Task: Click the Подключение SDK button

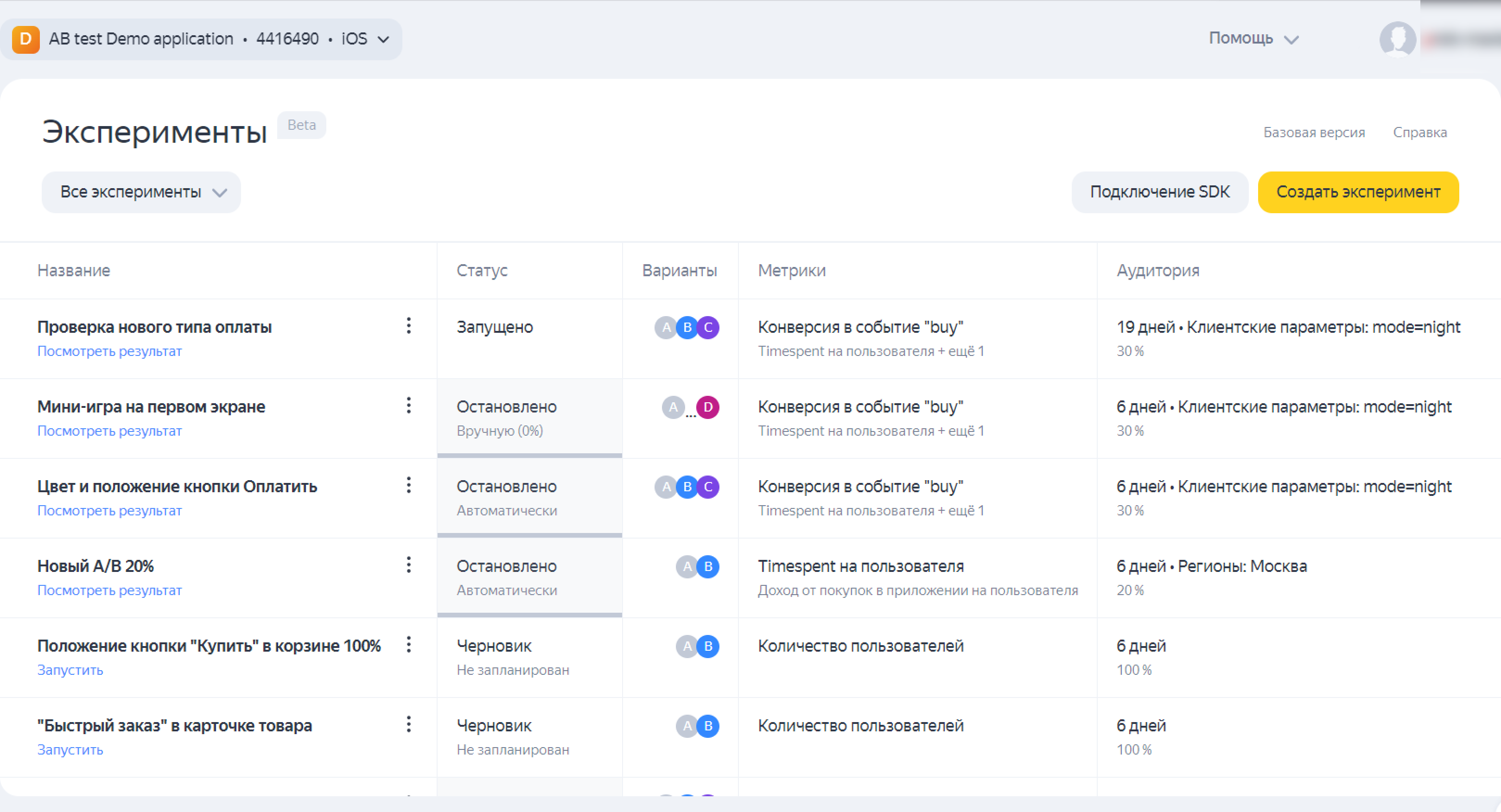Action: coord(1159,192)
